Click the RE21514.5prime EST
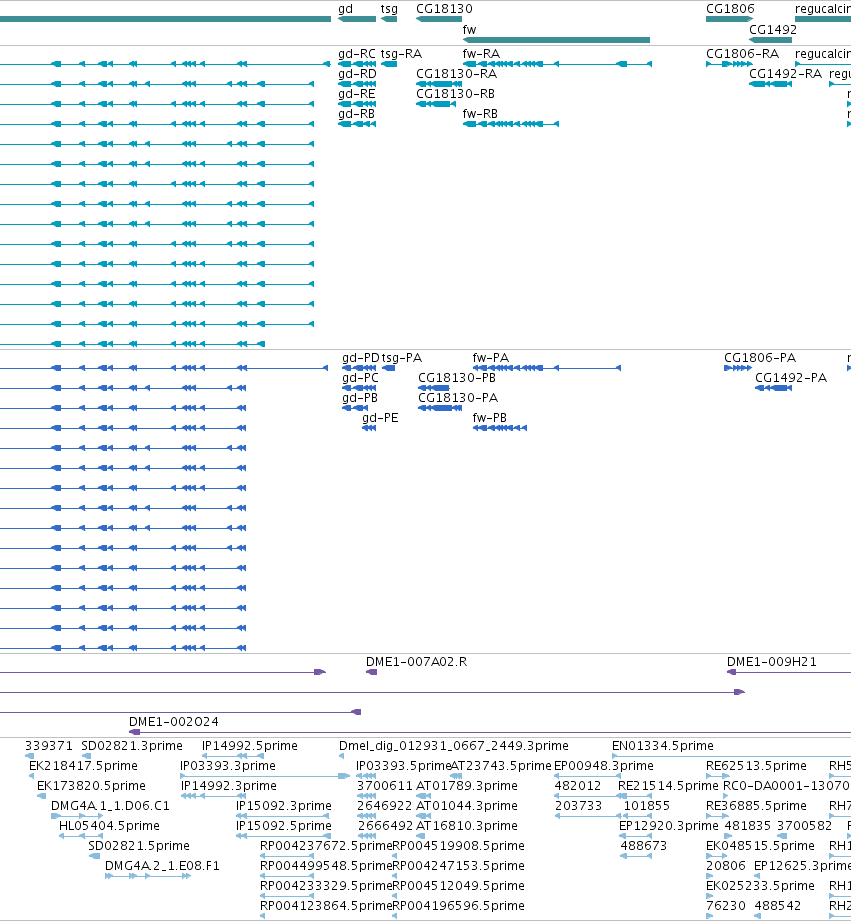The image size is (851, 921). 635,796
